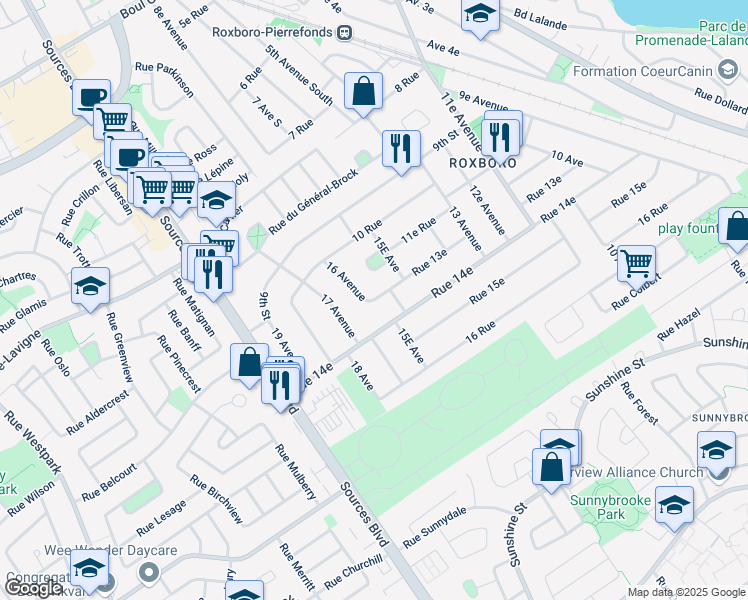The image size is (748, 600).
Task: Click Roxboro-Pierrefonds train station icon
Action: 344,32
